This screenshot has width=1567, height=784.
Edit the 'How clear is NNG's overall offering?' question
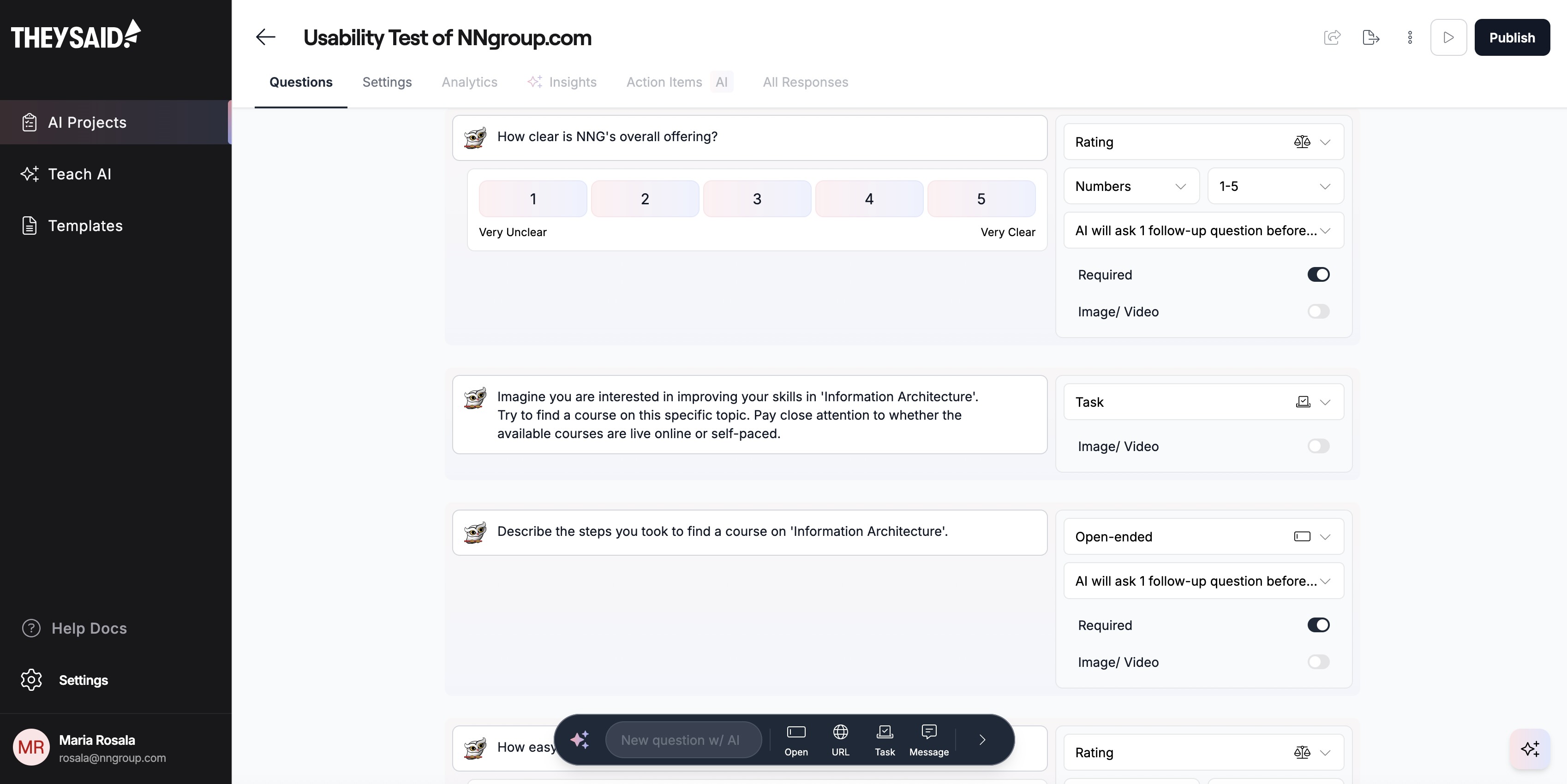pyautogui.click(x=749, y=137)
